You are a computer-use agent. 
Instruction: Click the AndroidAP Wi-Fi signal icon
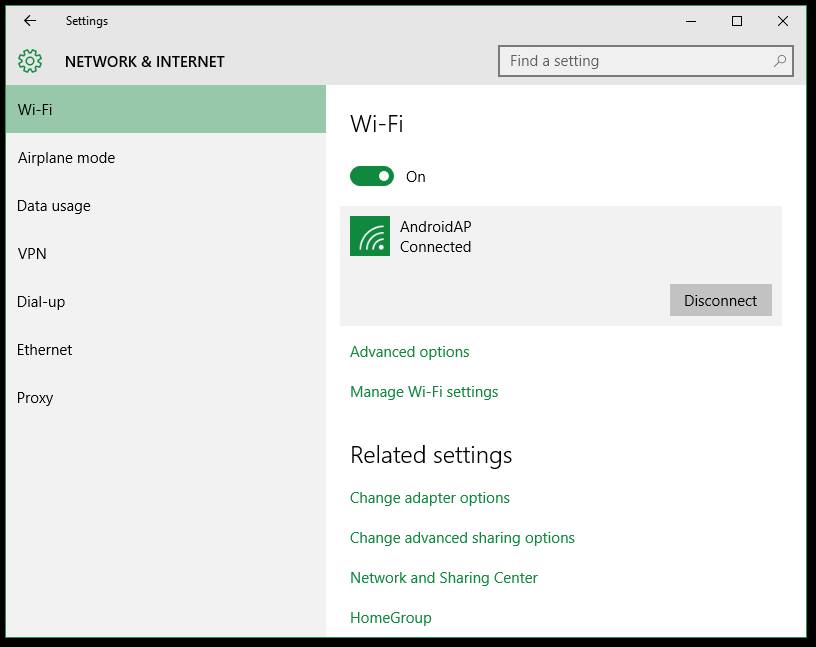[370, 237]
